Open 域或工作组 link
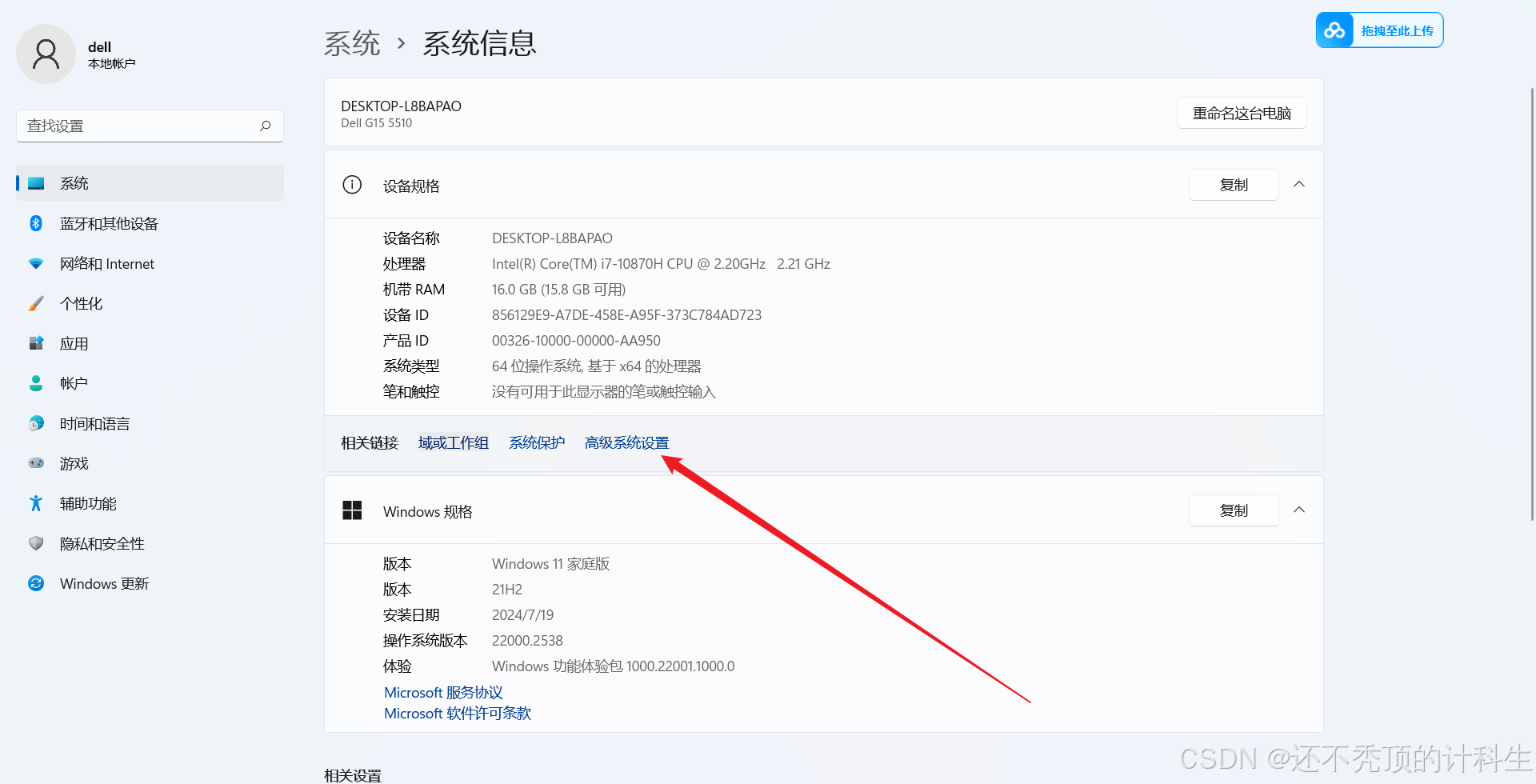1536x784 pixels. tap(453, 442)
